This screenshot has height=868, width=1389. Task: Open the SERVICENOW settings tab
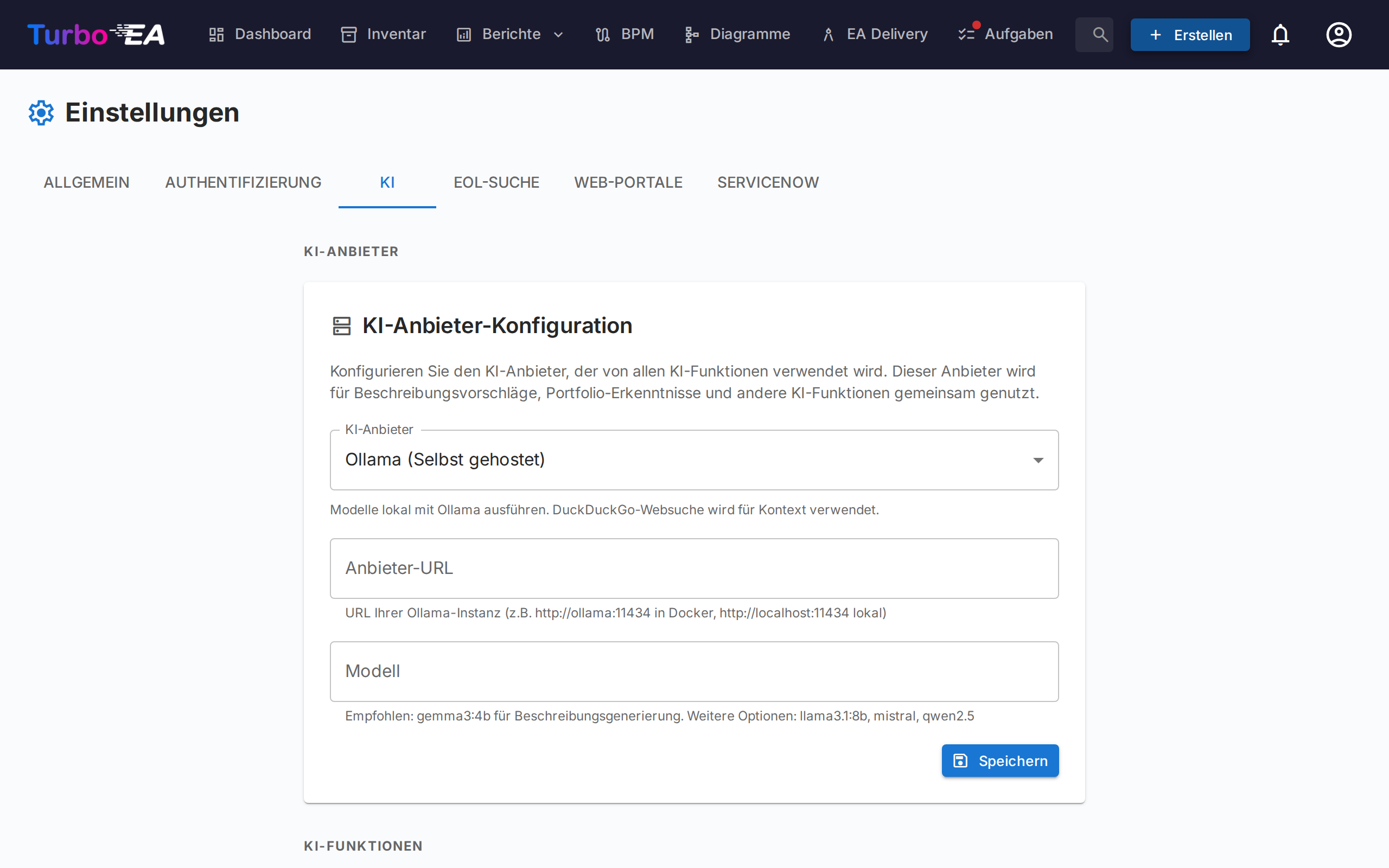point(767,182)
